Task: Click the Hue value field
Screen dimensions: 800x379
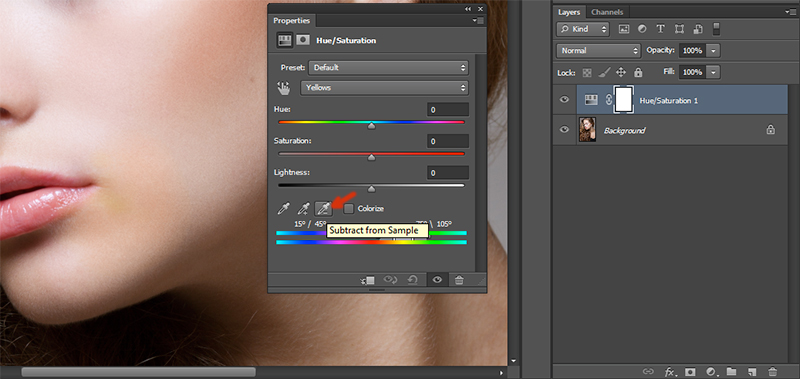Action: [448, 109]
